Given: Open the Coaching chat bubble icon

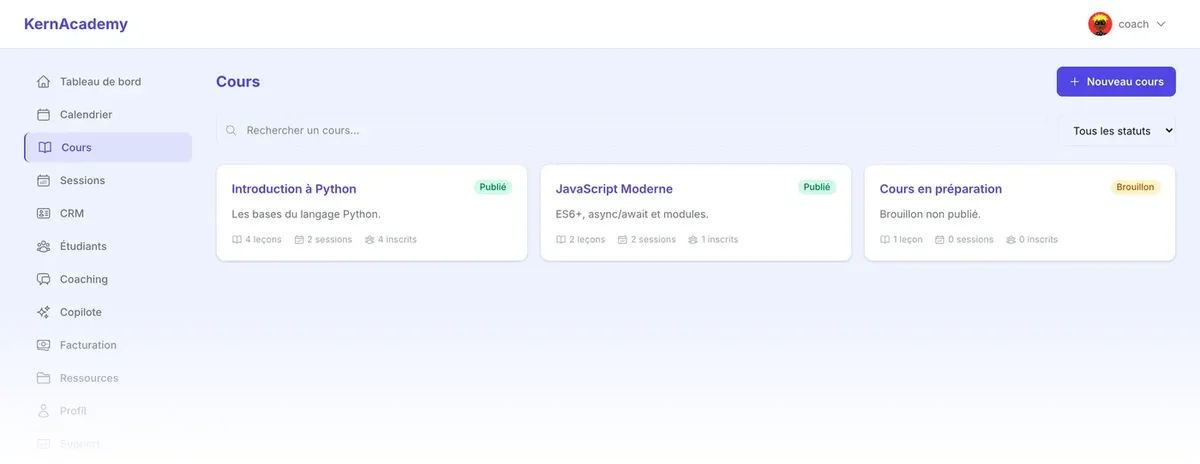Looking at the screenshot, I should [43, 280].
